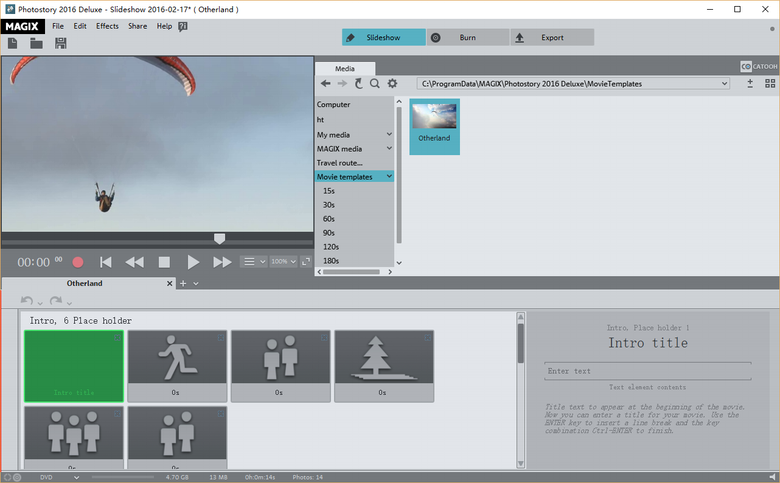Open Media browser settings gear
This screenshot has width=780, height=483.
(x=392, y=84)
